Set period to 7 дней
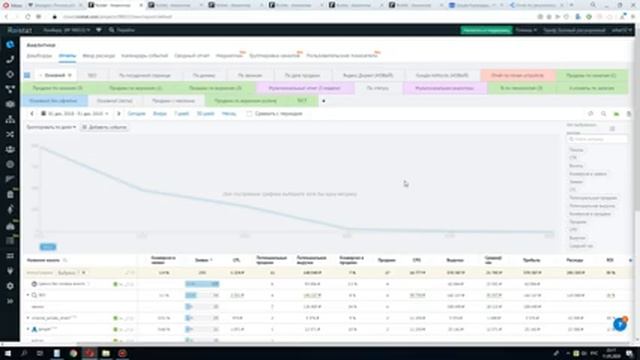 (182, 114)
